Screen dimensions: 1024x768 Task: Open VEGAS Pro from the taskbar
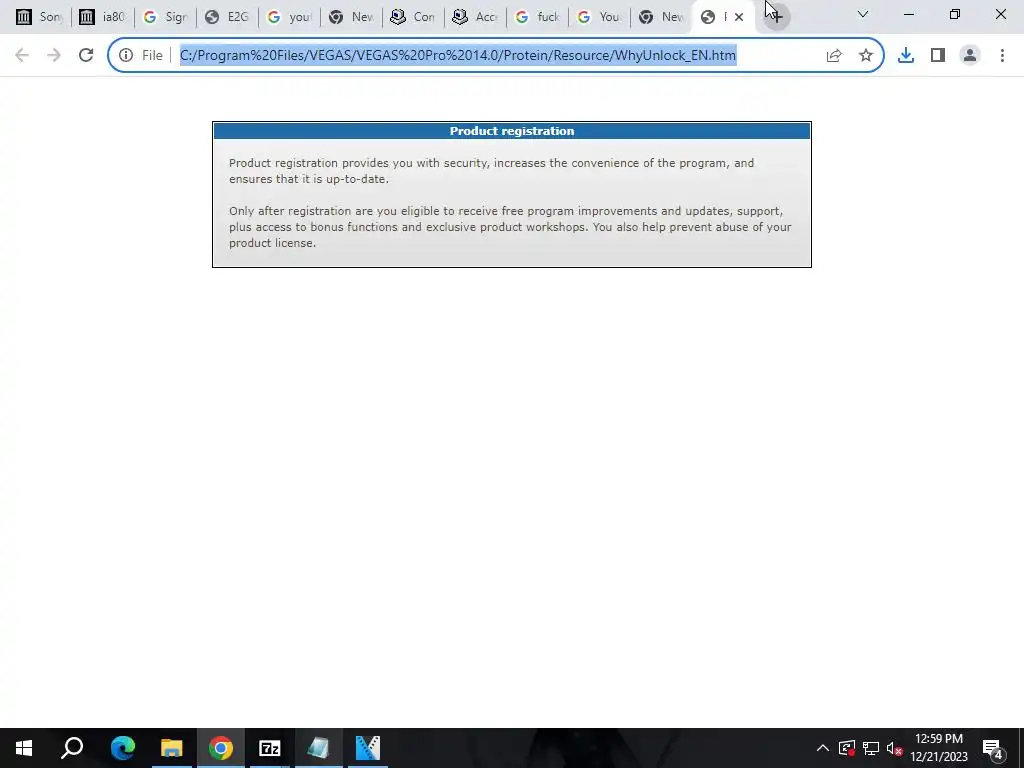[x=368, y=748]
